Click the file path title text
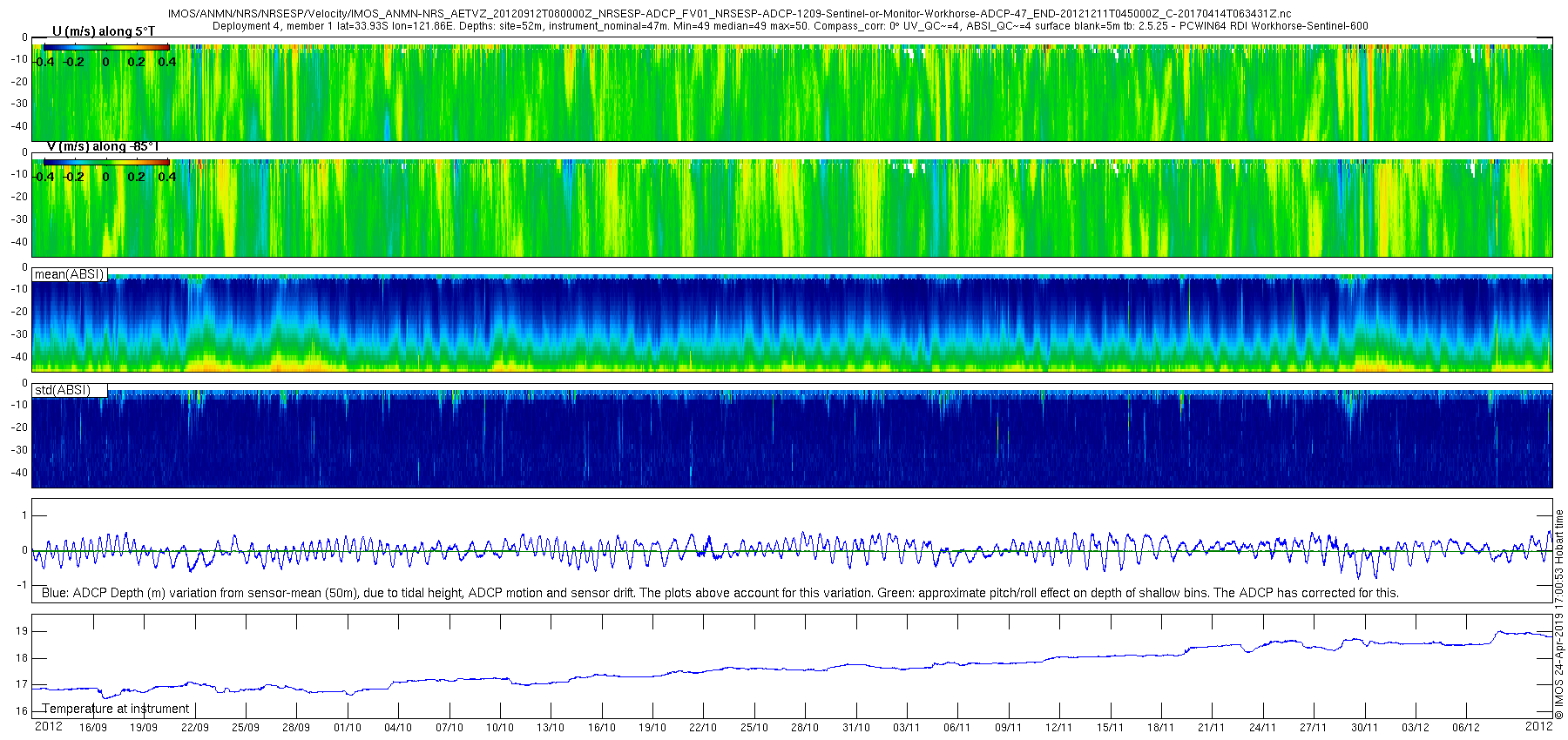Screen dimensions: 1568x740 pyautogui.click(x=729, y=14)
